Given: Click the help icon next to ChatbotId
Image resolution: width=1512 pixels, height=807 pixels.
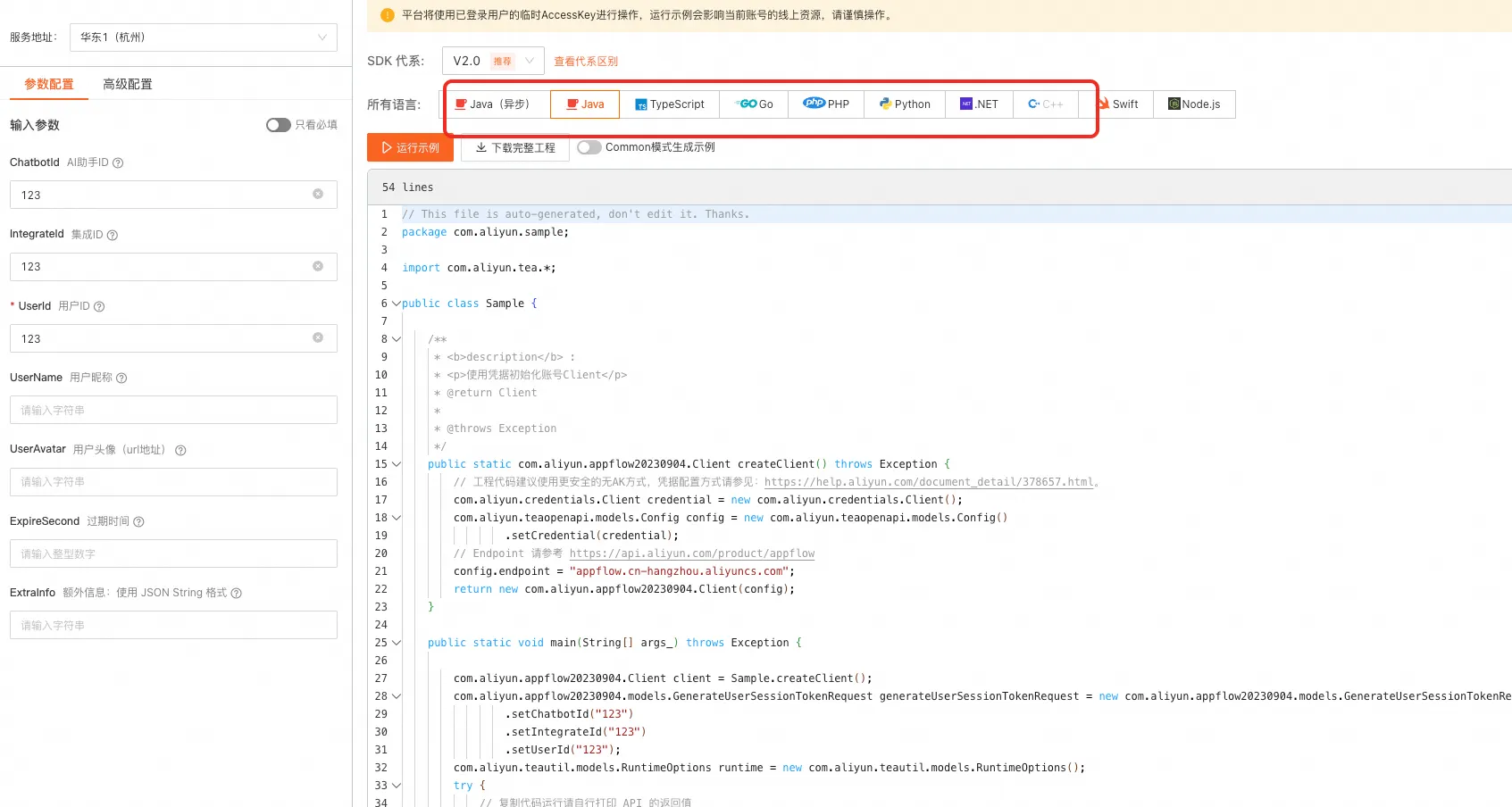Looking at the screenshot, I should tap(118, 162).
